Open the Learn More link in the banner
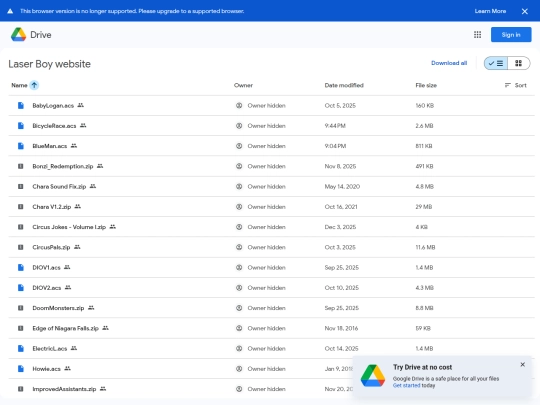The image size is (540, 405). pyautogui.click(x=490, y=11)
